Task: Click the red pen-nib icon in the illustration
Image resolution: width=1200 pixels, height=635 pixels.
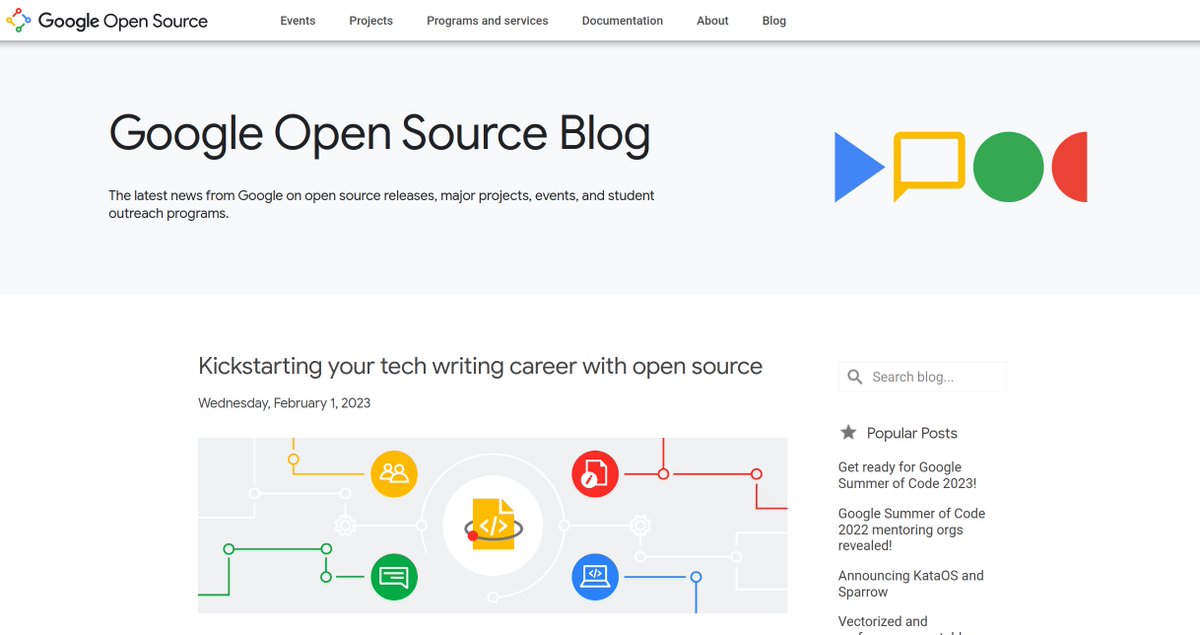Action: (x=595, y=473)
